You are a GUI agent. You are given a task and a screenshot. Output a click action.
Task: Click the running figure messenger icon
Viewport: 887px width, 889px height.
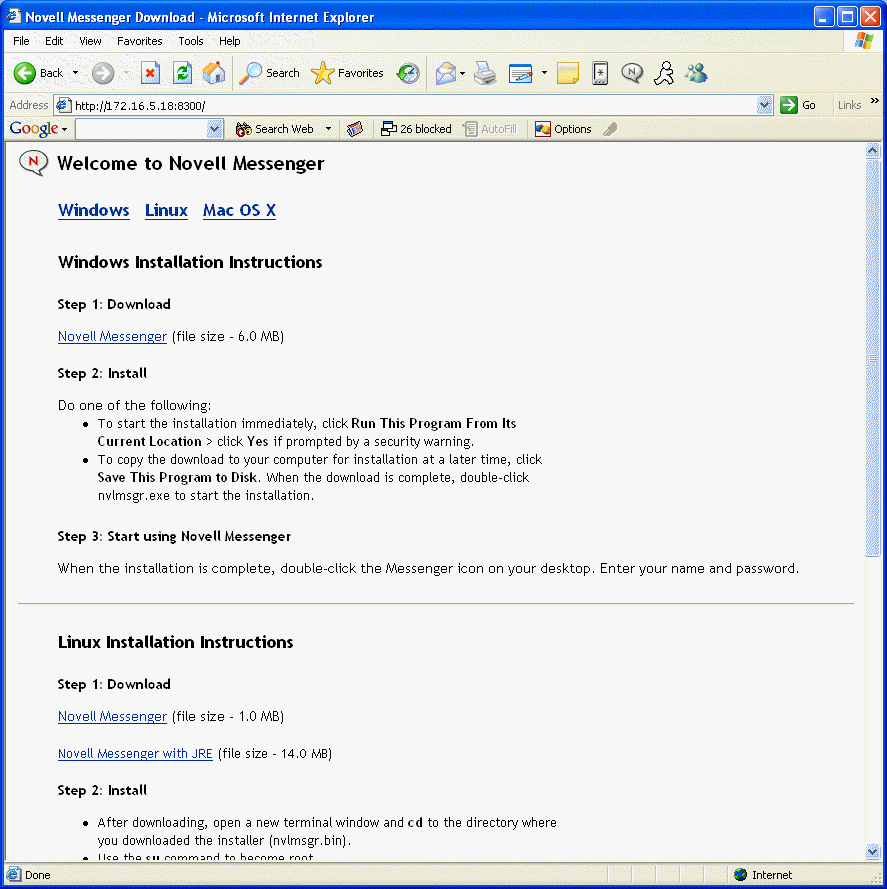click(664, 73)
